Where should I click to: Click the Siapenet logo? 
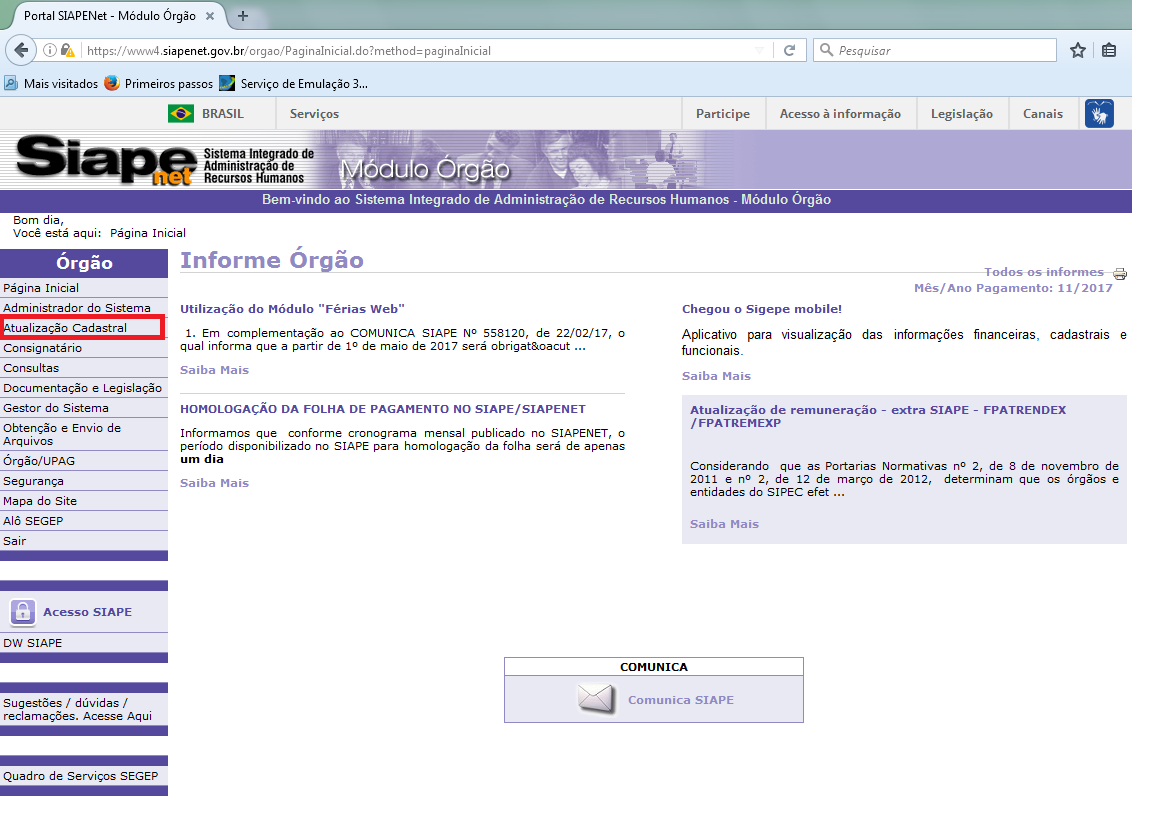click(105, 159)
